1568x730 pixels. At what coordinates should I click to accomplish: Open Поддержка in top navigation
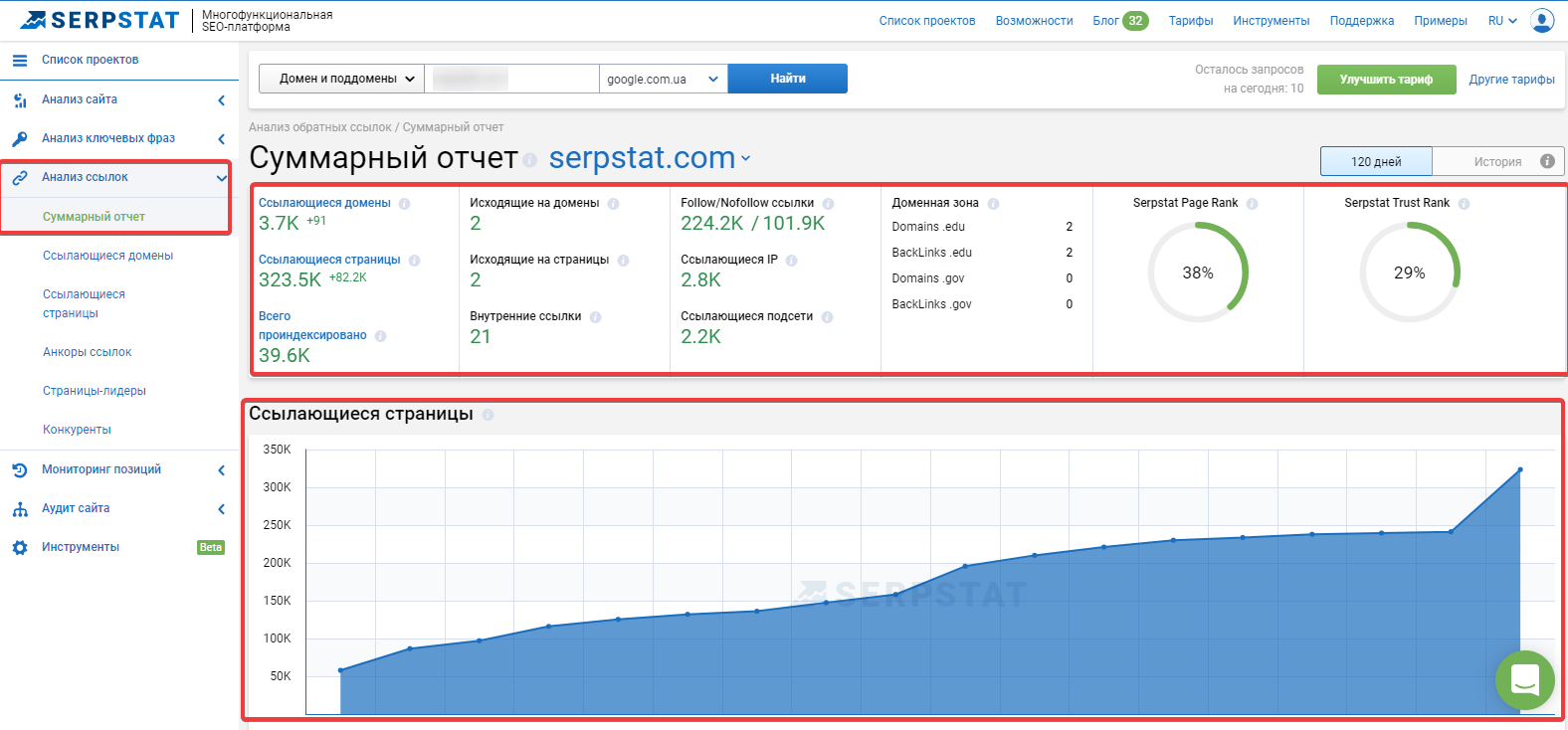coord(1361,21)
